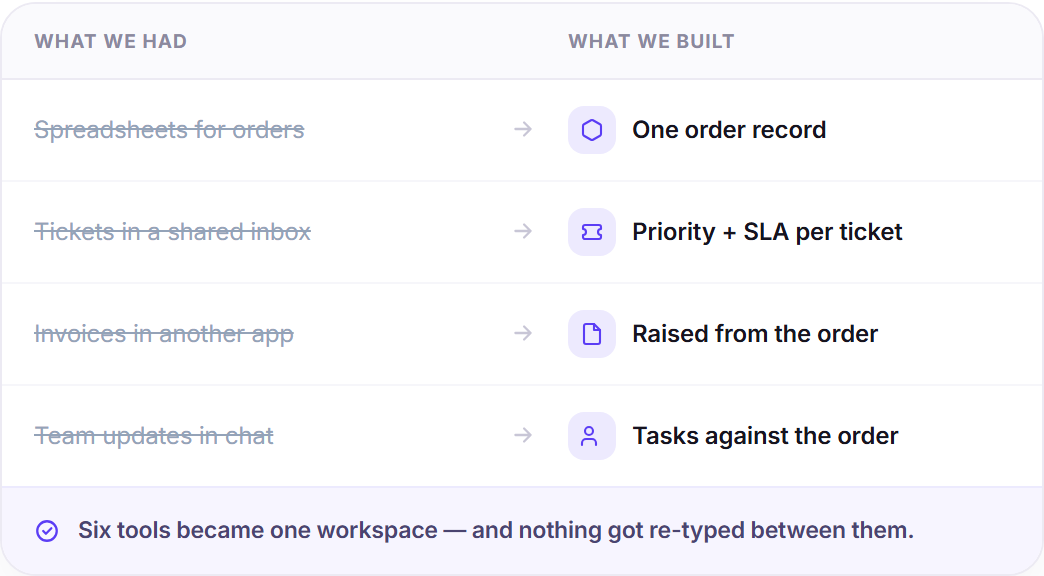This screenshot has height=576, width=1044.
Task: Click the arrow after Team updates in chat
Action: (523, 435)
